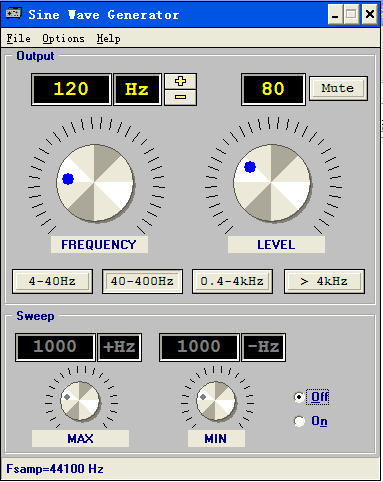Select the 40-400Hz range button
This screenshot has width=383, height=482.
[142, 281]
